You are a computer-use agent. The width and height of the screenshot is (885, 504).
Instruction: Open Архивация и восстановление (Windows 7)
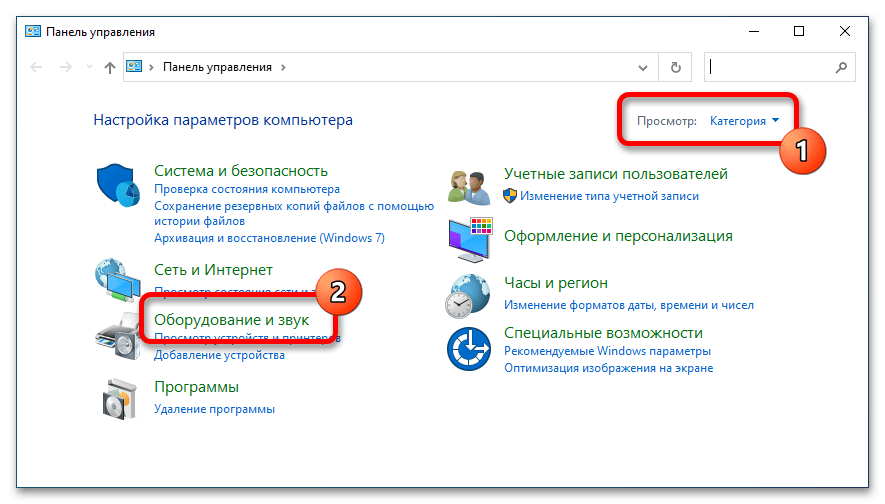pyautogui.click(x=269, y=238)
